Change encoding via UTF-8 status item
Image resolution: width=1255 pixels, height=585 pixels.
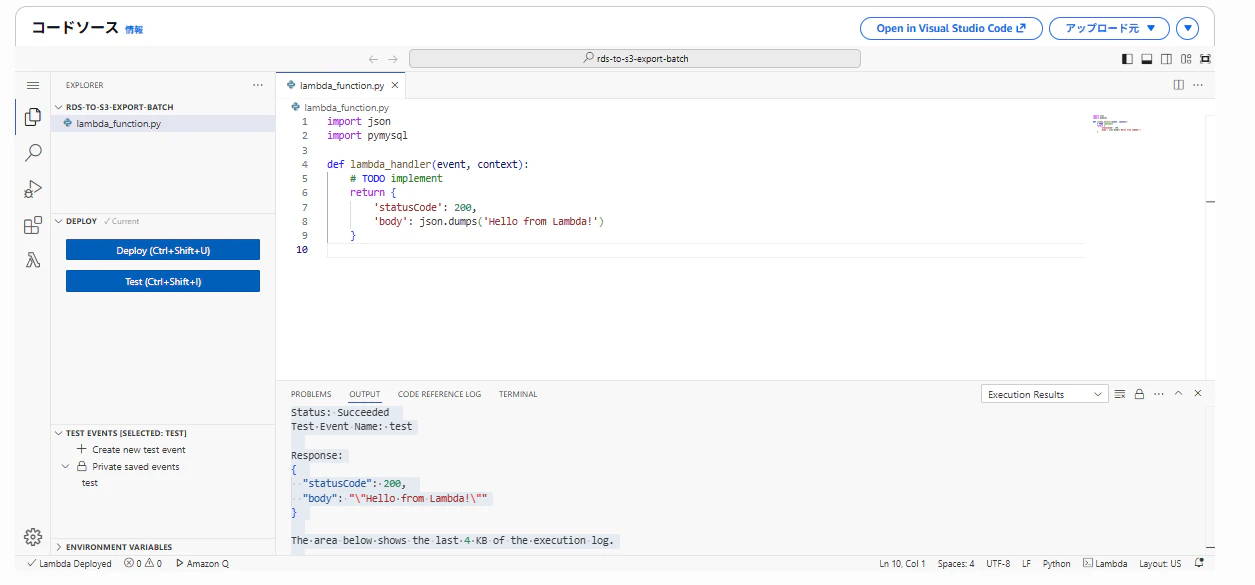coord(998,564)
